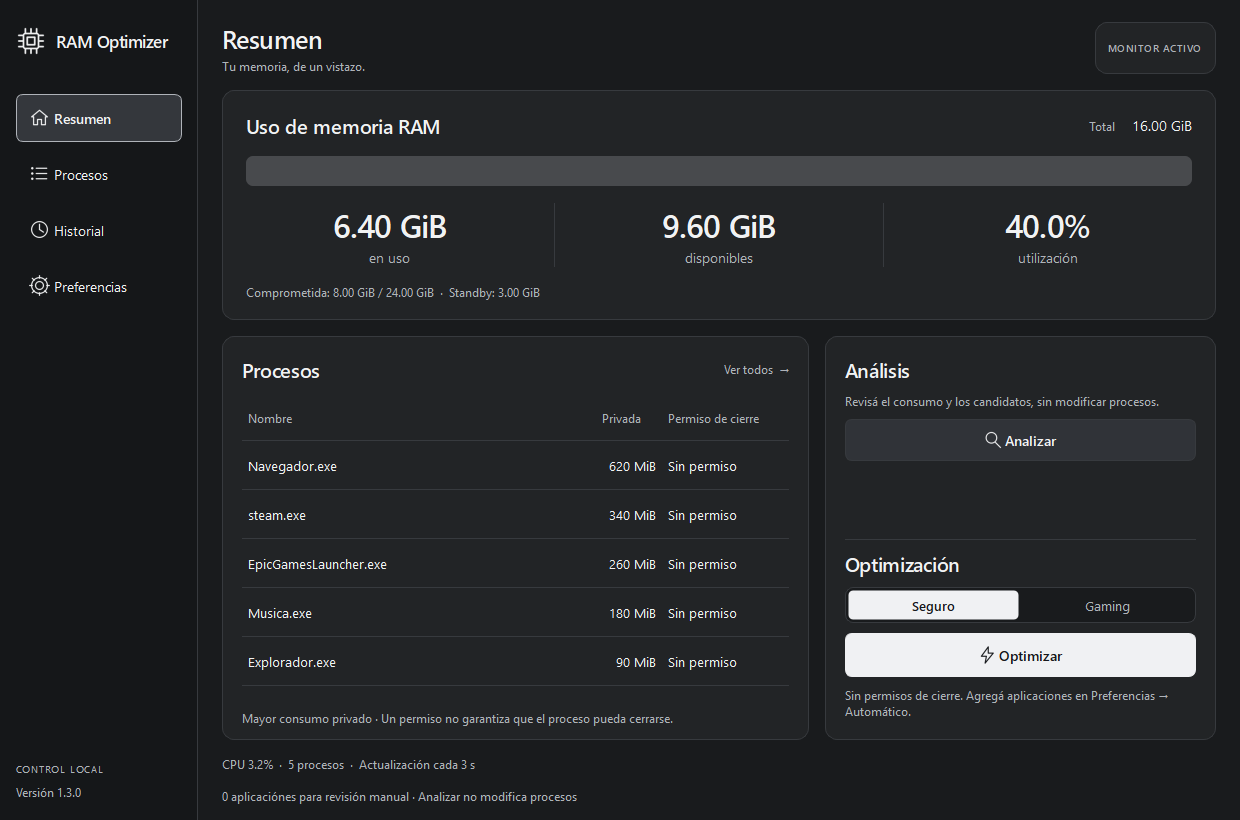Viewport: 1240px width, 820px height.
Task: Click the 0 aplicaciones para revisión manual text
Action: (315, 797)
